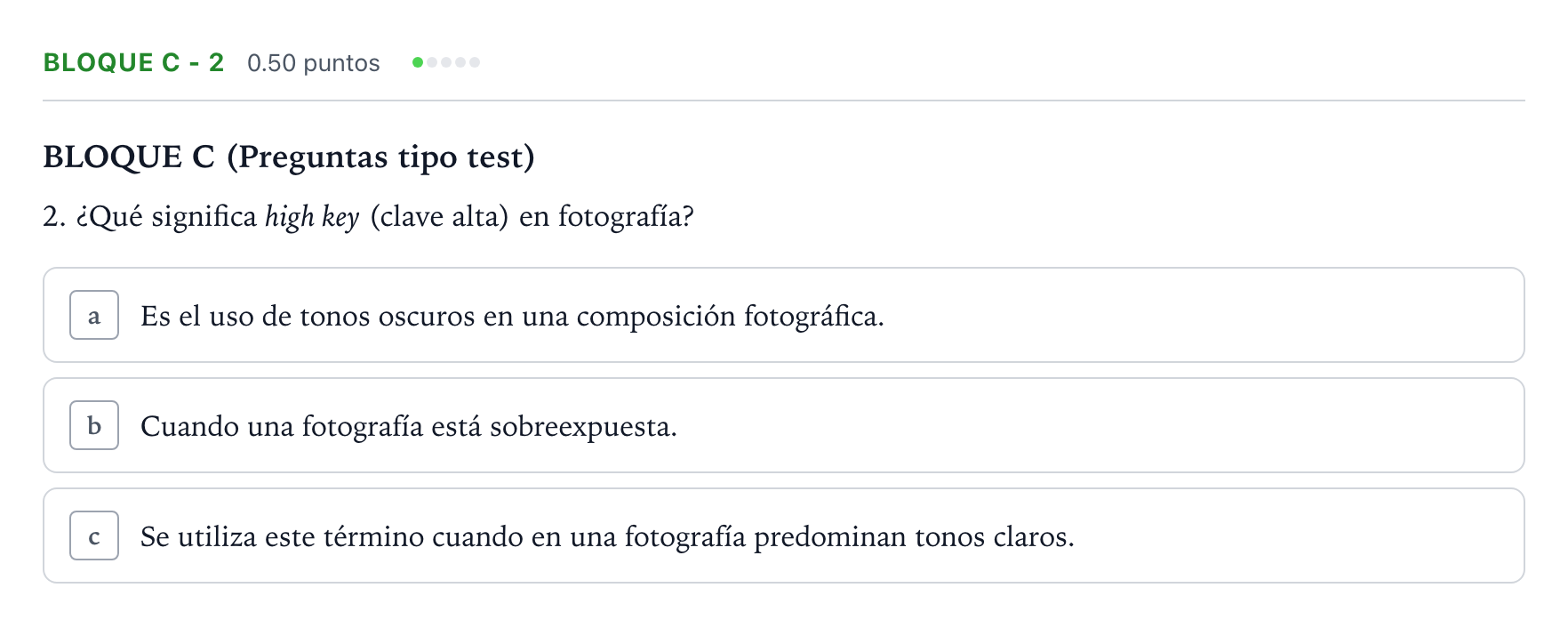Click the green BLOQUE C - 2 label
This screenshot has width=1568, height=628.
pos(133,62)
